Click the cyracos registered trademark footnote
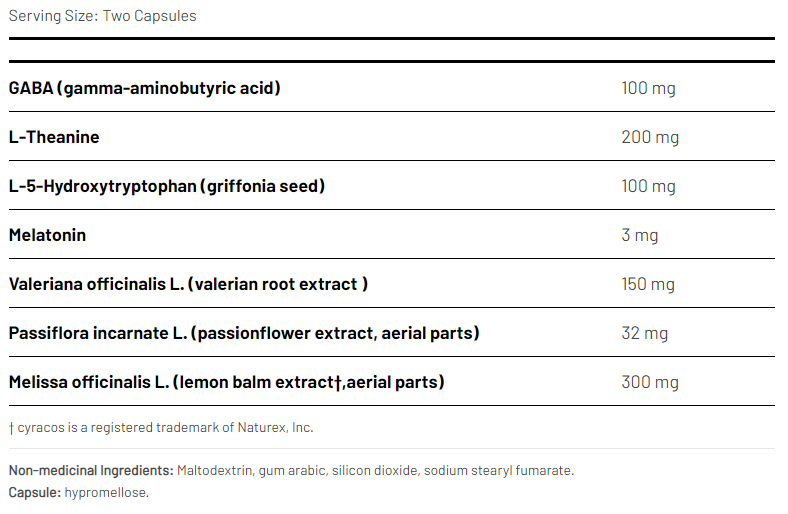 click(x=161, y=427)
